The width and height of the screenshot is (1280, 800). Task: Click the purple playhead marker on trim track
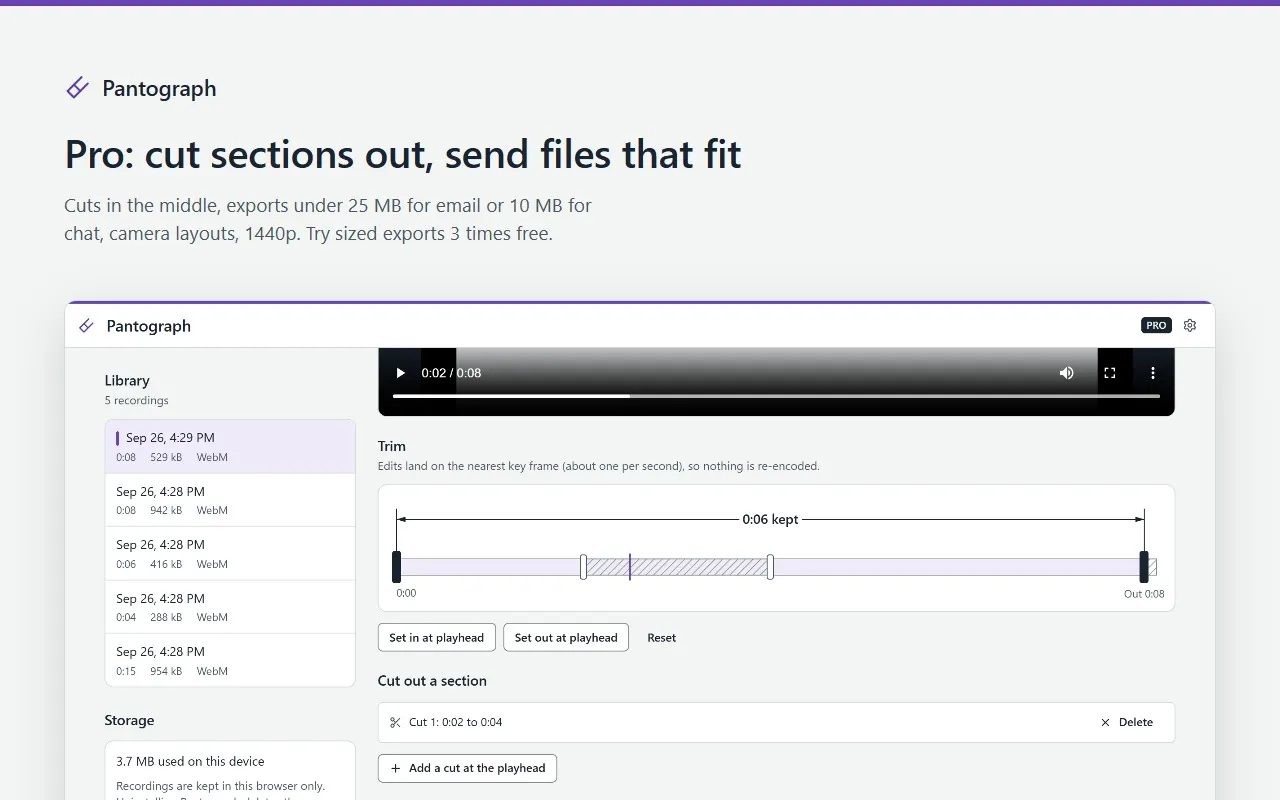pyautogui.click(x=630, y=567)
